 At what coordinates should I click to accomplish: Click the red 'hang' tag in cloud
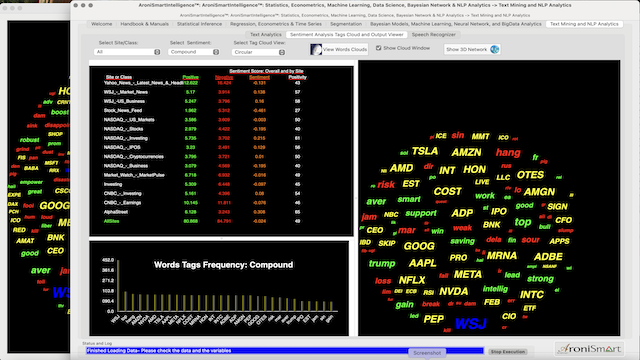pyautogui.click(x=508, y=153)
